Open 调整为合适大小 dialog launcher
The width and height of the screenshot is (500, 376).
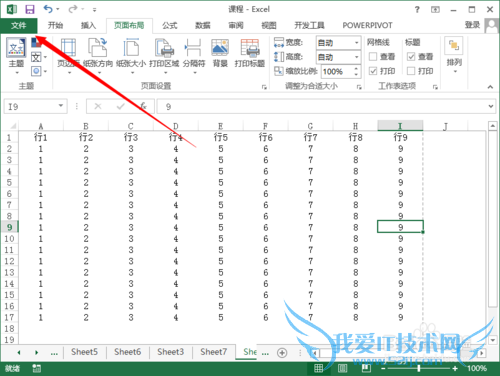359,87
